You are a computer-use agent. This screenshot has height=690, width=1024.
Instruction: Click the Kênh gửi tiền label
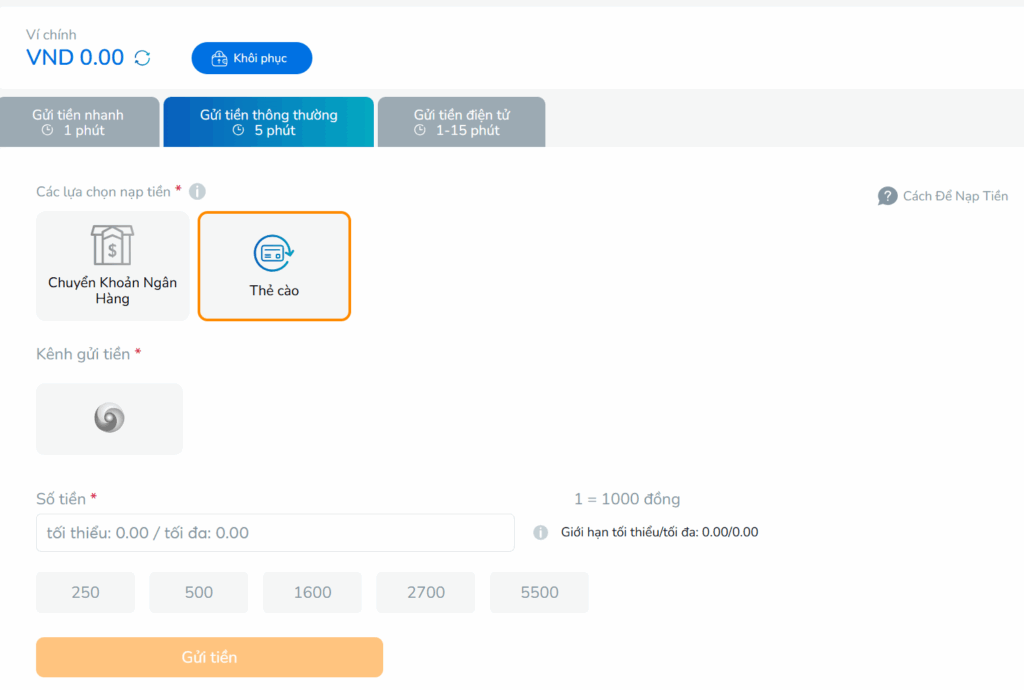coord(83,354)
